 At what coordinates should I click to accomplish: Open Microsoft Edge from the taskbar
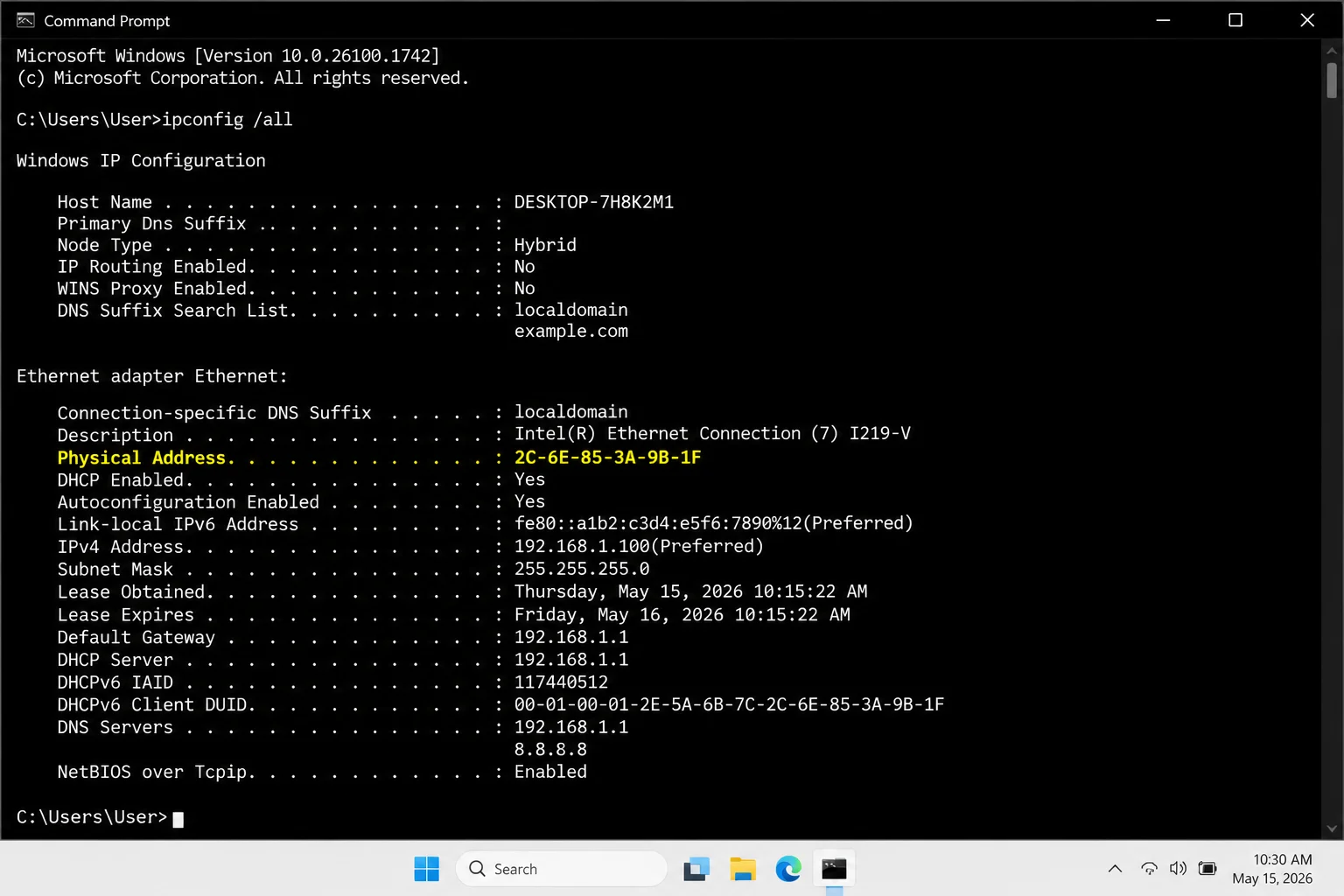pos(788,869)
